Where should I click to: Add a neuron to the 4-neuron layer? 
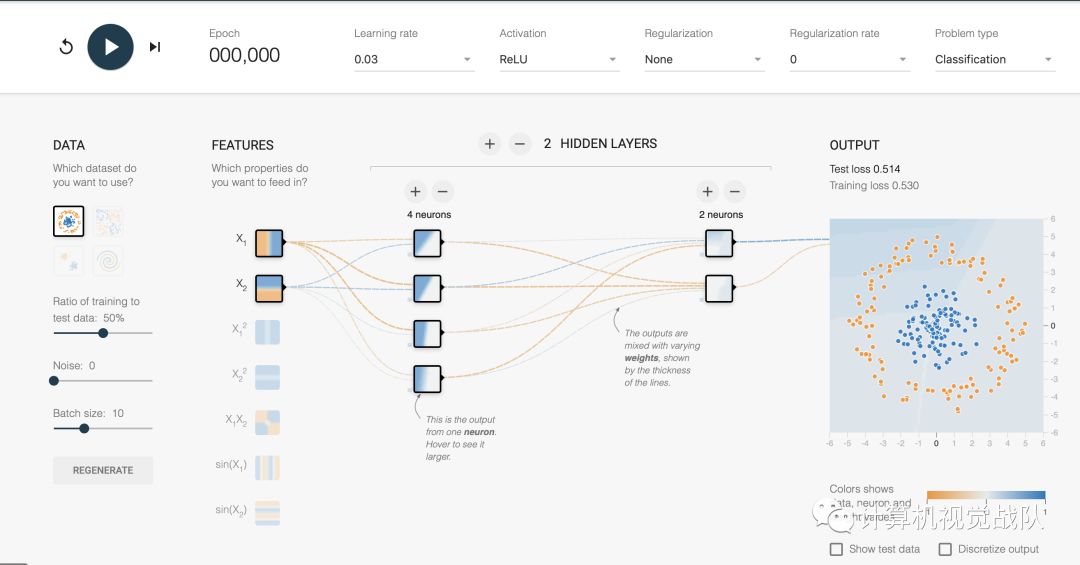416,191
